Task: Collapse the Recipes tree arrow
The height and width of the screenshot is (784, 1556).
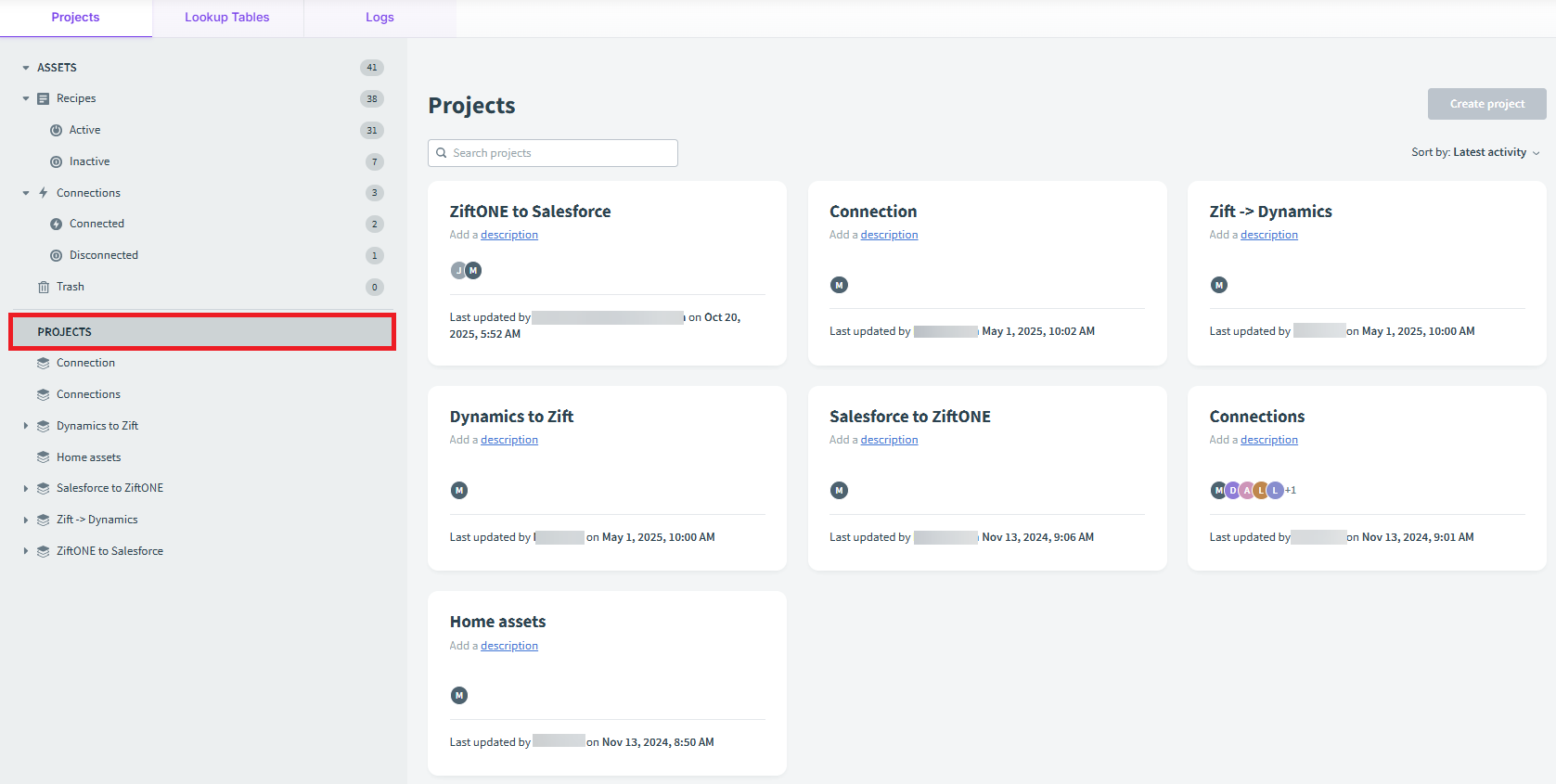Action: (26, 98)
